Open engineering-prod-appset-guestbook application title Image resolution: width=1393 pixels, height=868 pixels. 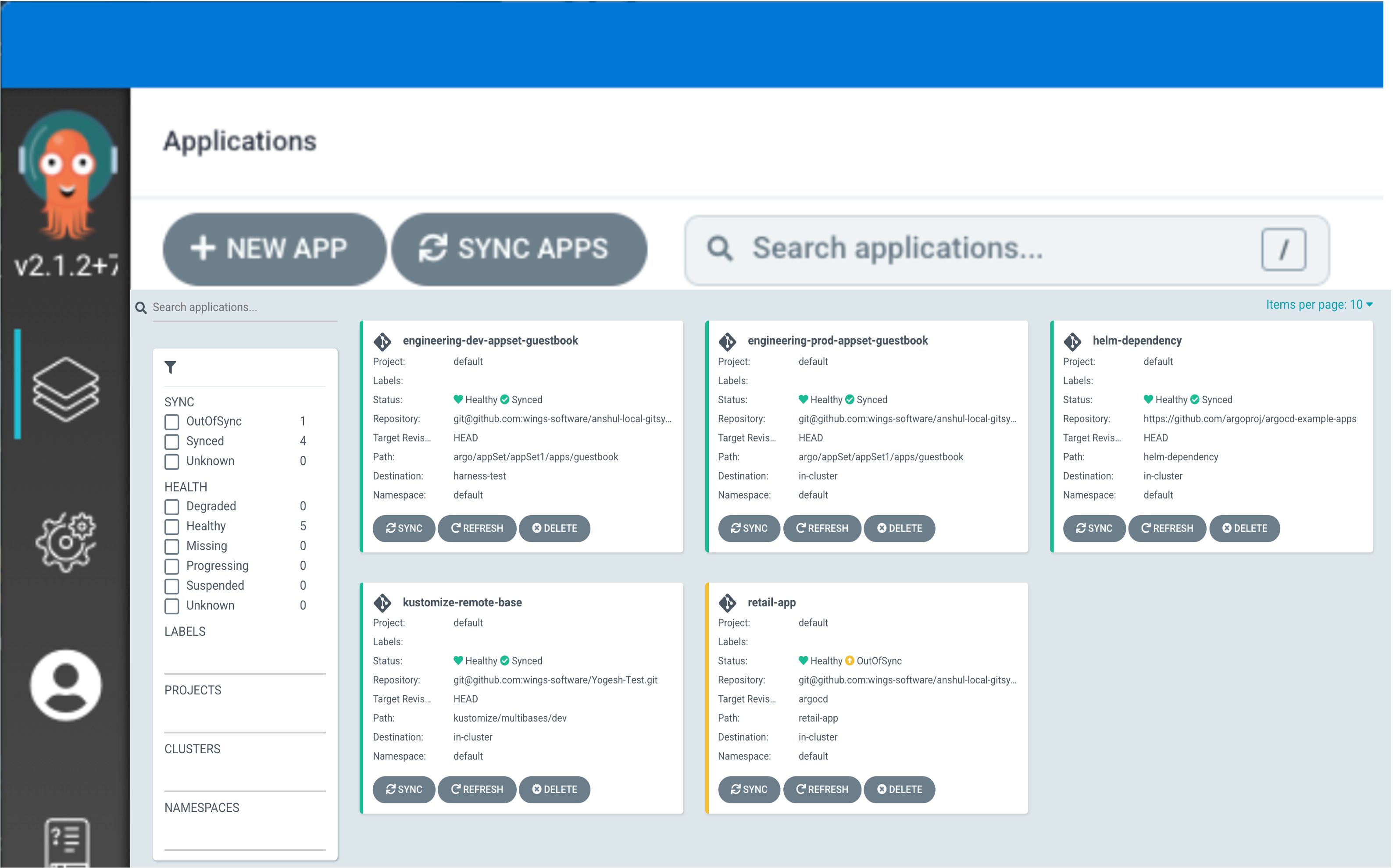(837, 341)
